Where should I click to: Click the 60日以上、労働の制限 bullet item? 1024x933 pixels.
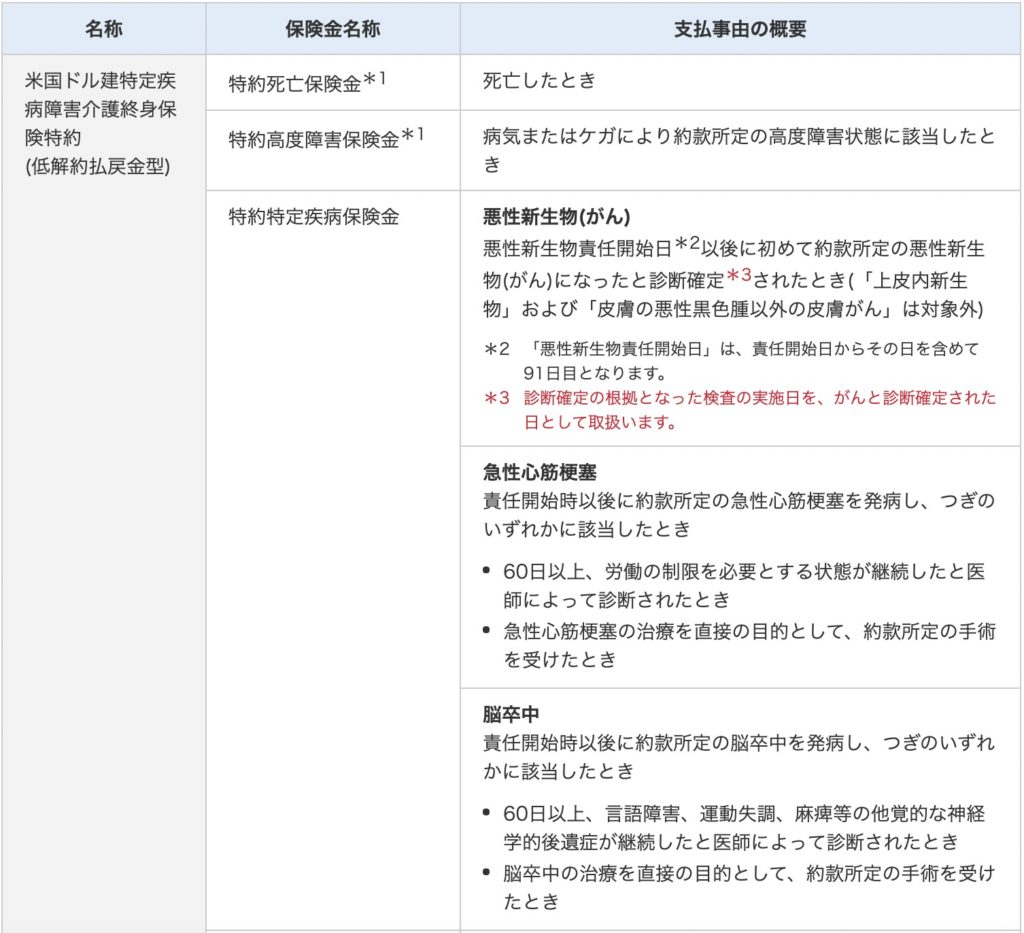pos(744,585)
